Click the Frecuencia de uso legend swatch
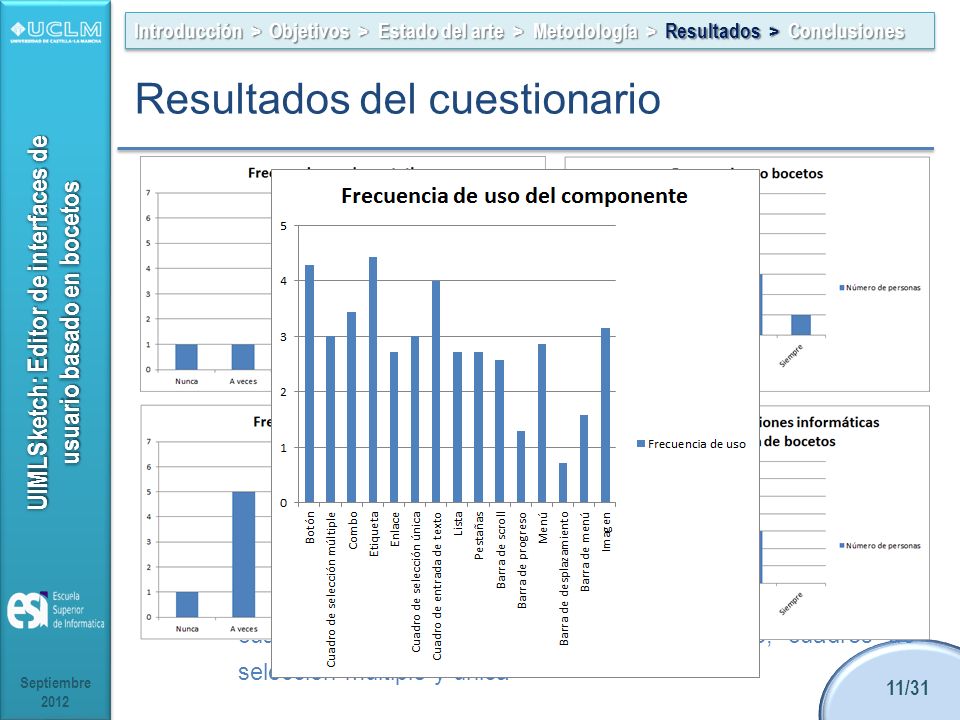 [x=641, y=444]
